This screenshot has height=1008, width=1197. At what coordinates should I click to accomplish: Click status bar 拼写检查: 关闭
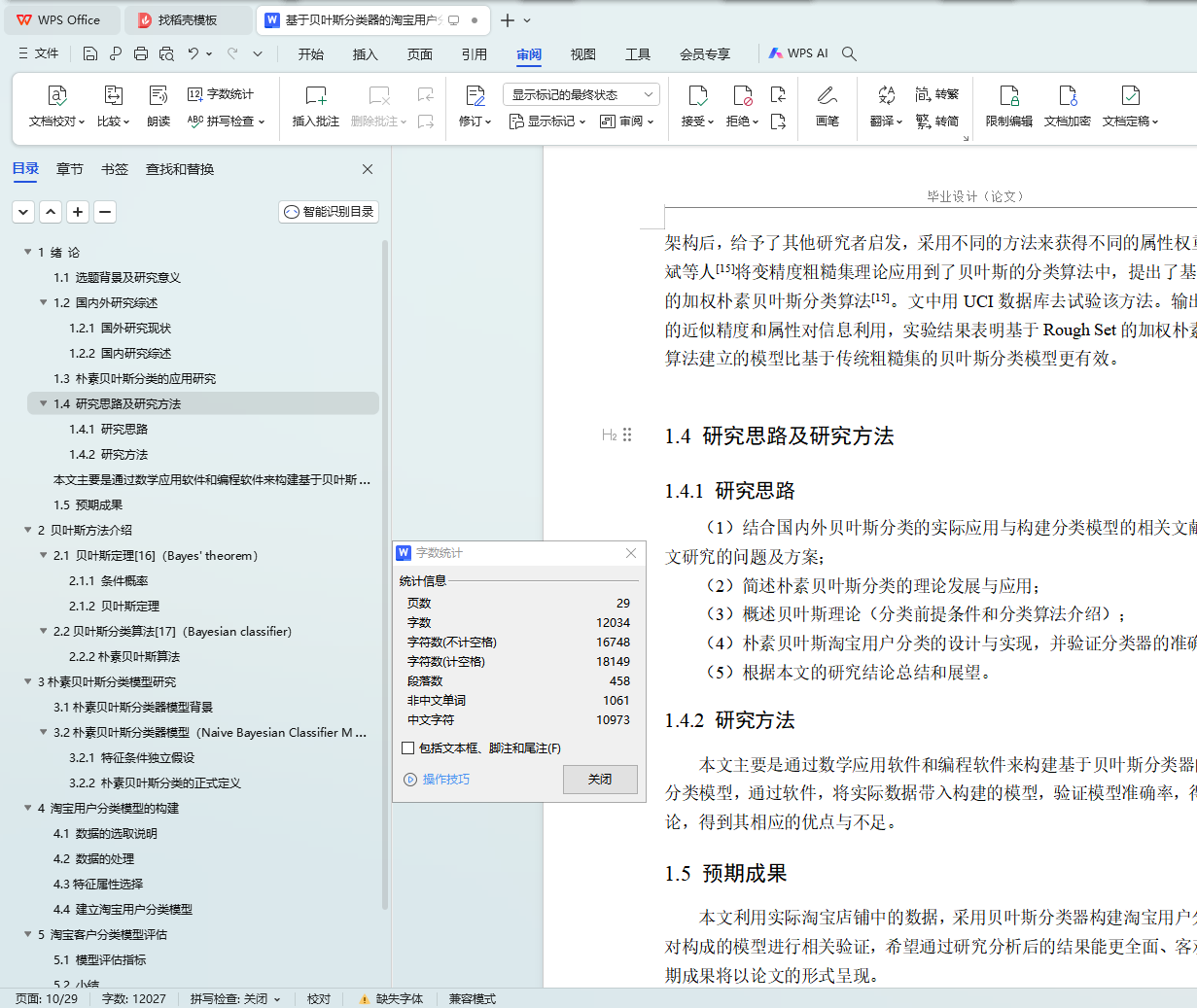[235, 998]
